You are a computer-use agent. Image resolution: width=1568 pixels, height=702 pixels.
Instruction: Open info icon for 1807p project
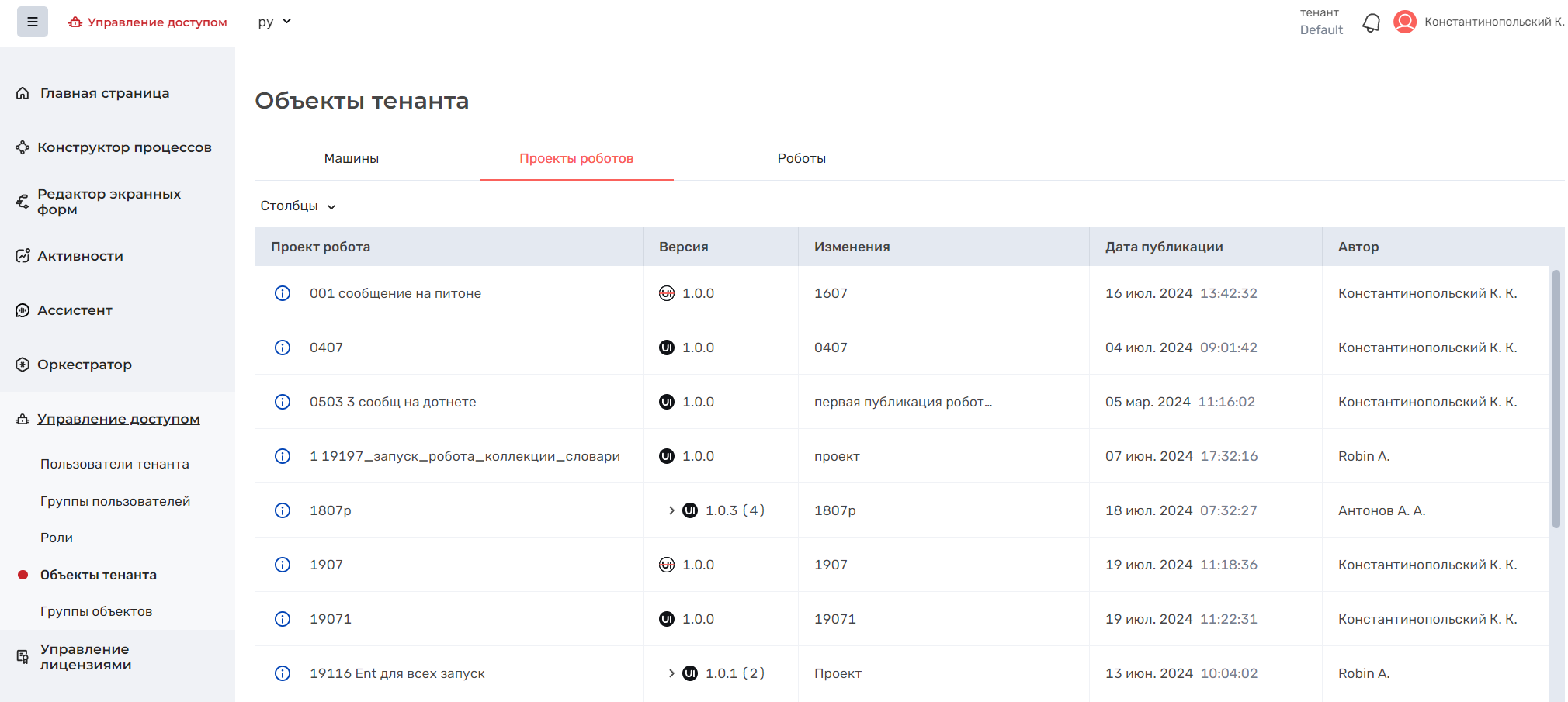[283, 510]
